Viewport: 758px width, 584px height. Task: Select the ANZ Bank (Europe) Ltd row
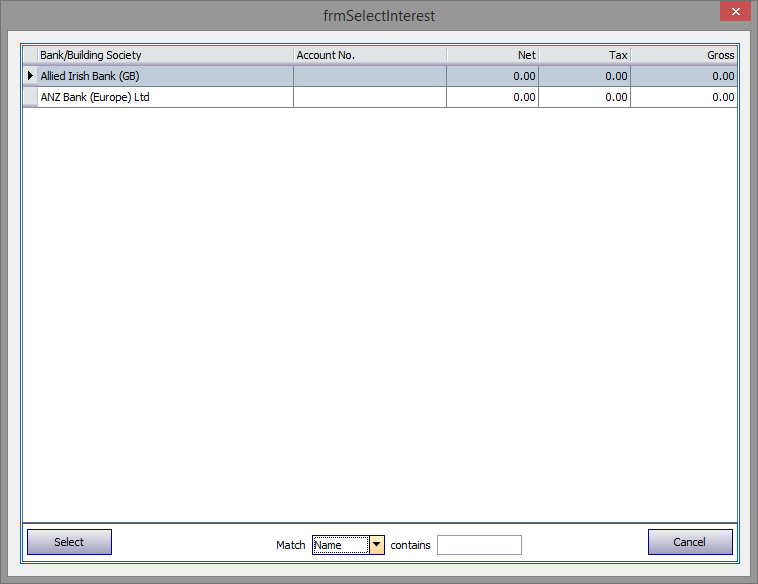coord(380,97)
